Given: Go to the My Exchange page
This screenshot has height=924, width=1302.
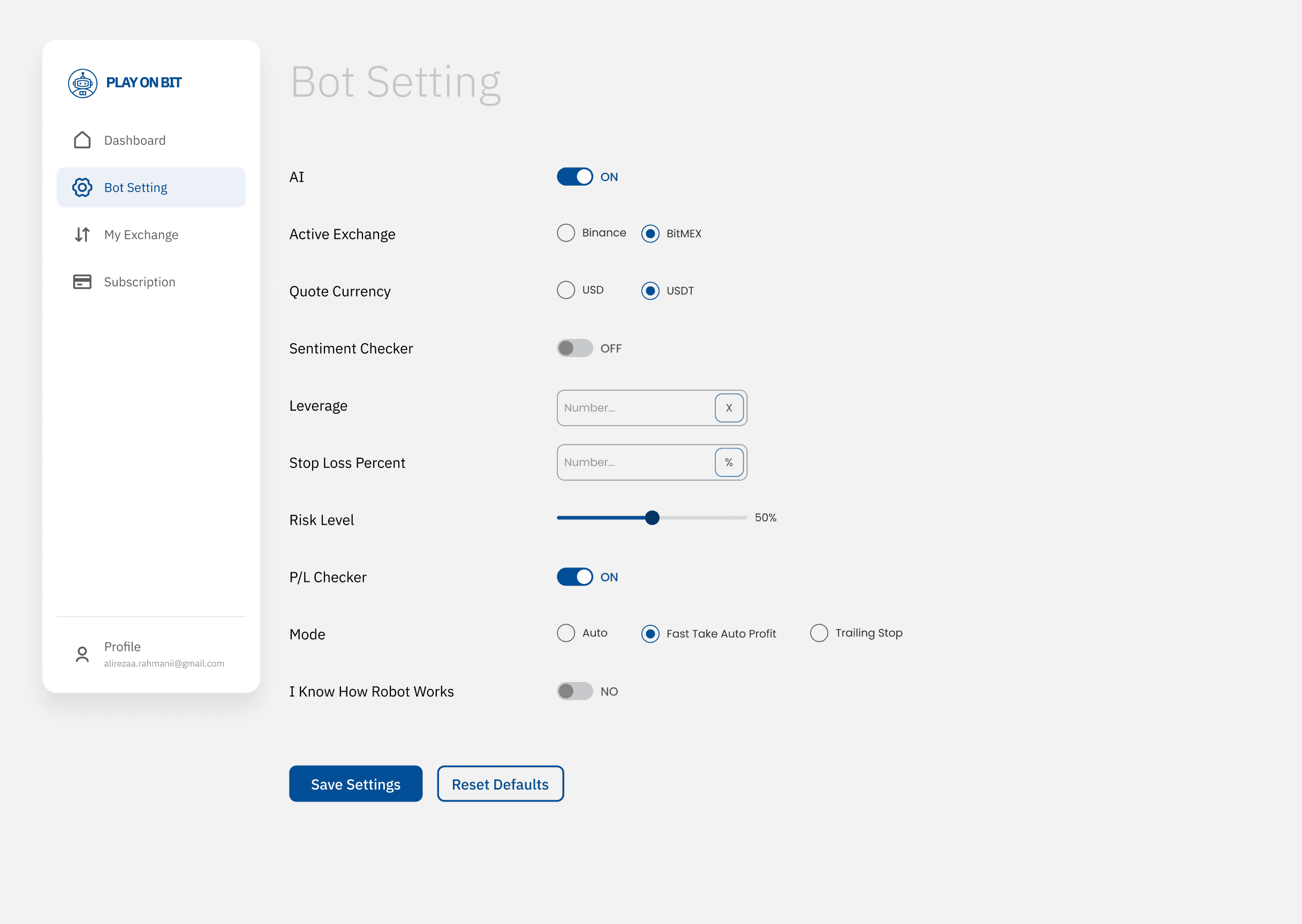Looking at the screenshot, I should [x=152, y=234].
